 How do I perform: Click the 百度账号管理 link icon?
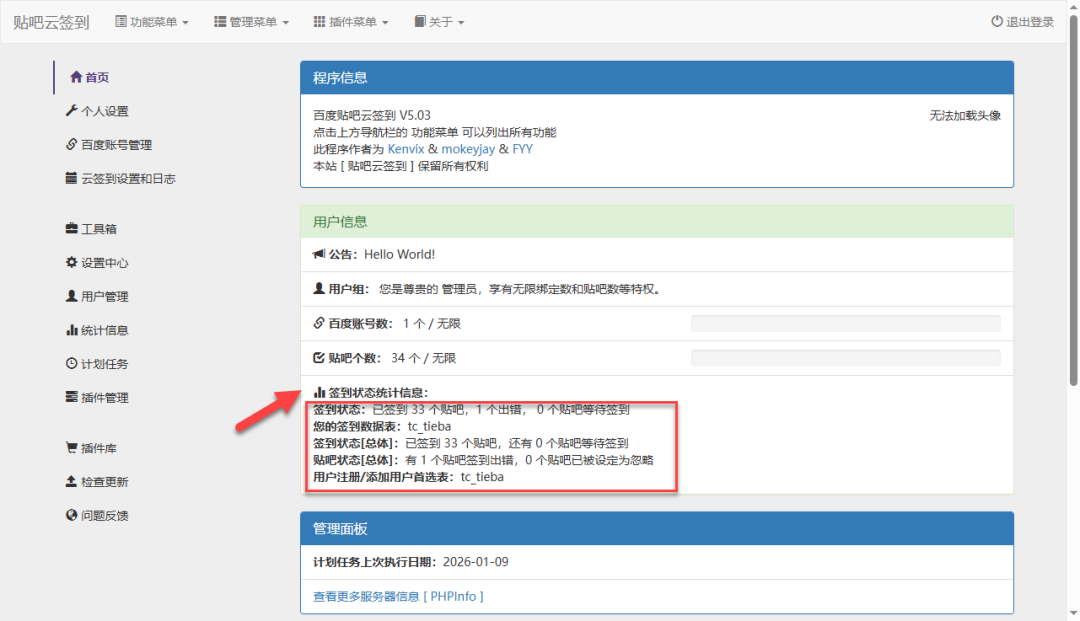pos(71,144)
